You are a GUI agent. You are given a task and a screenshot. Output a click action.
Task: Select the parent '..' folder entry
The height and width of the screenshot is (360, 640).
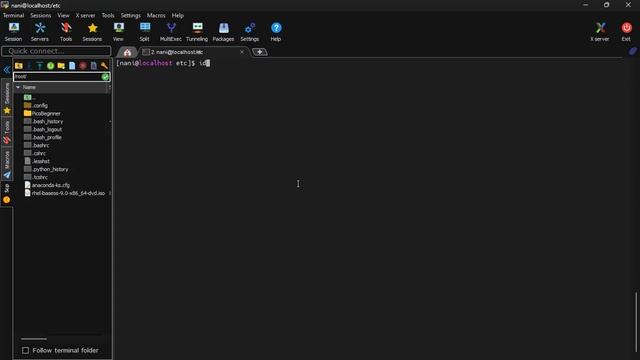[30, 98]
